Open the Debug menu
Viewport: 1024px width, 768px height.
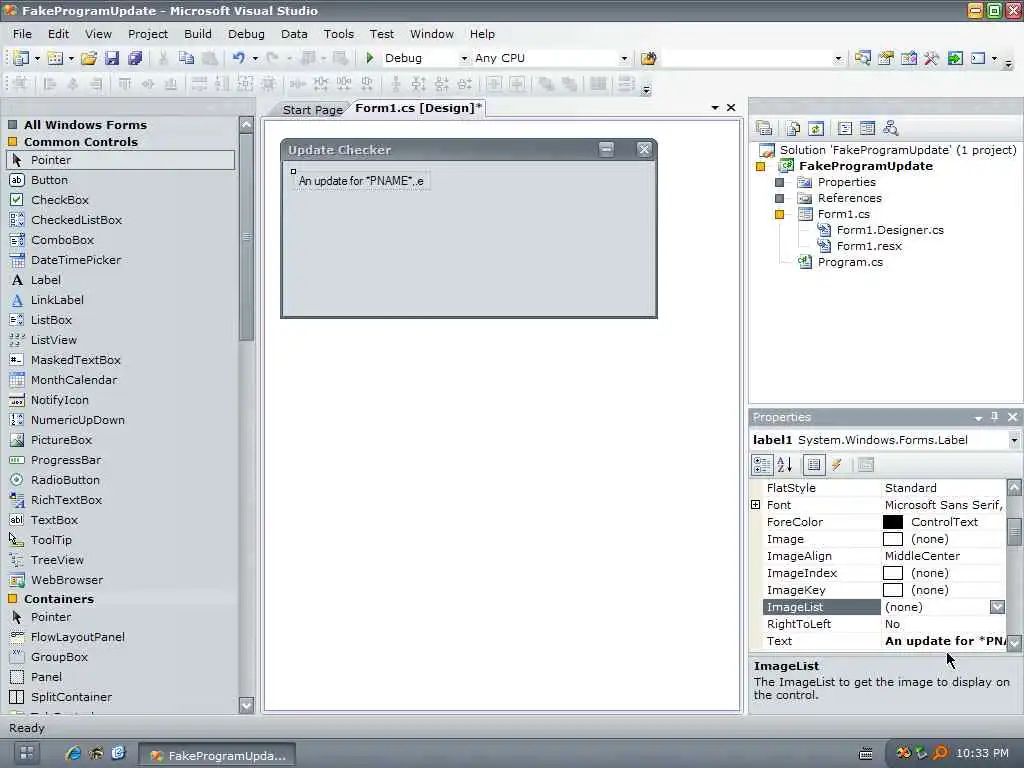[x=246, y=34]
